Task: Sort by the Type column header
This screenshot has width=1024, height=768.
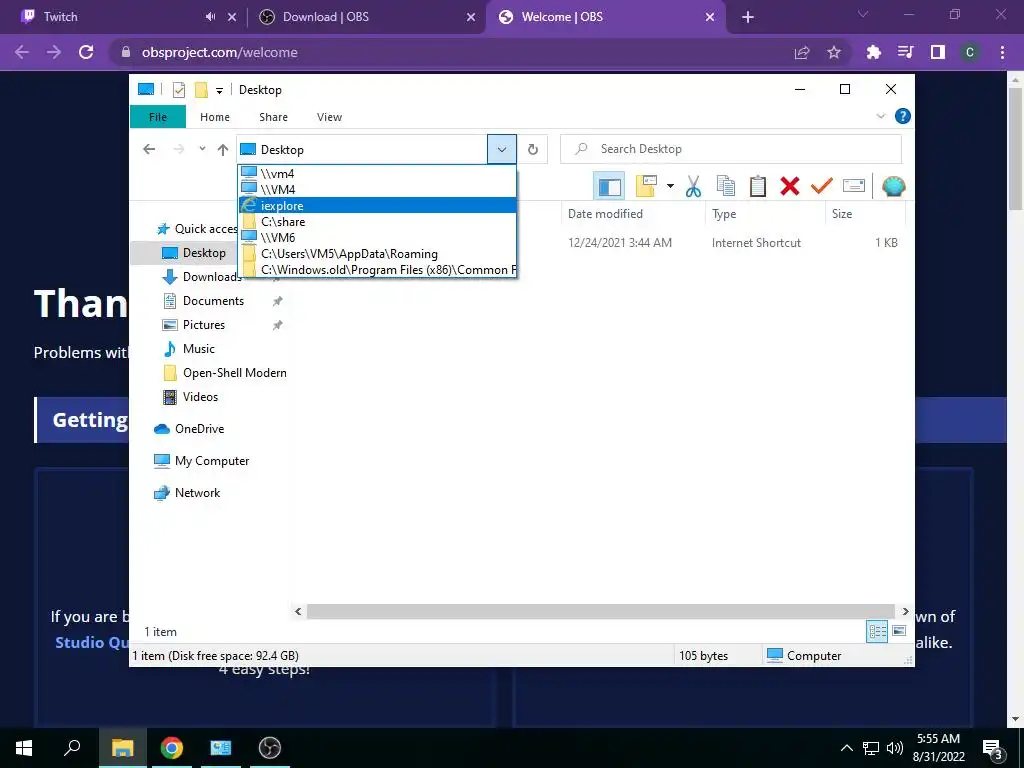Action: (765, 214)
